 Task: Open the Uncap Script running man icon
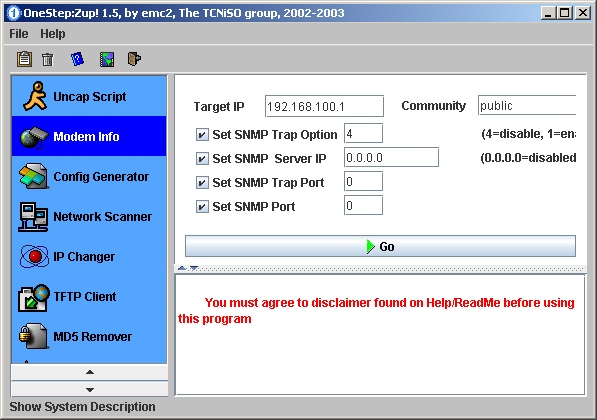pos(35,96)
